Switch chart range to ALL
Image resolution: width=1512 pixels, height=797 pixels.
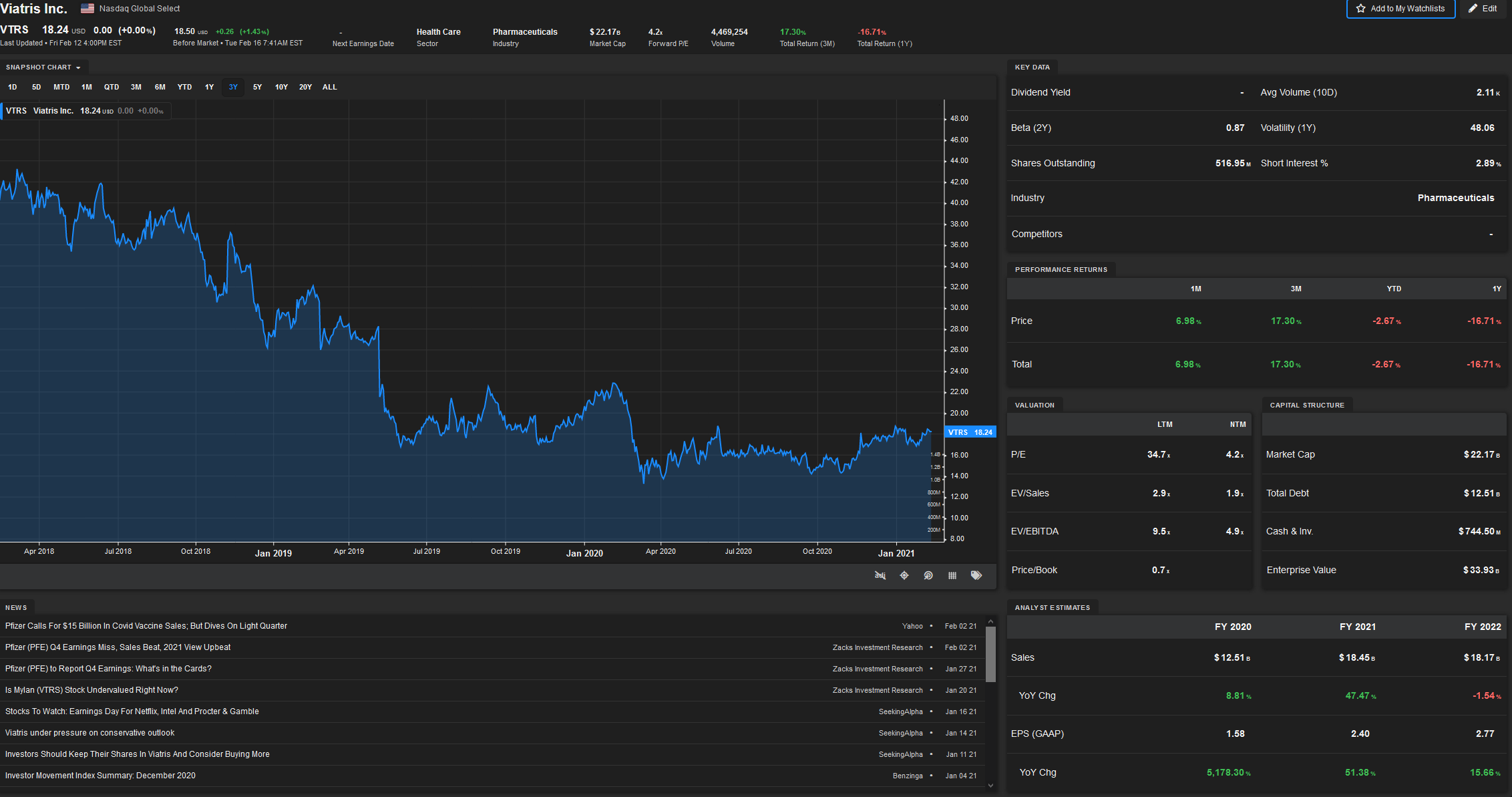tap(329, 87)
